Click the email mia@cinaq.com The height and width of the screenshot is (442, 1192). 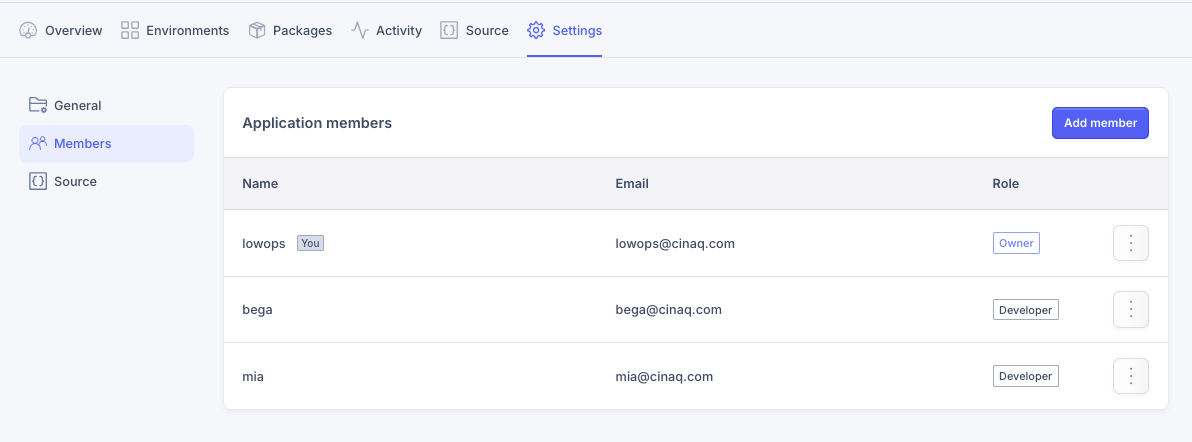point(664,376)
